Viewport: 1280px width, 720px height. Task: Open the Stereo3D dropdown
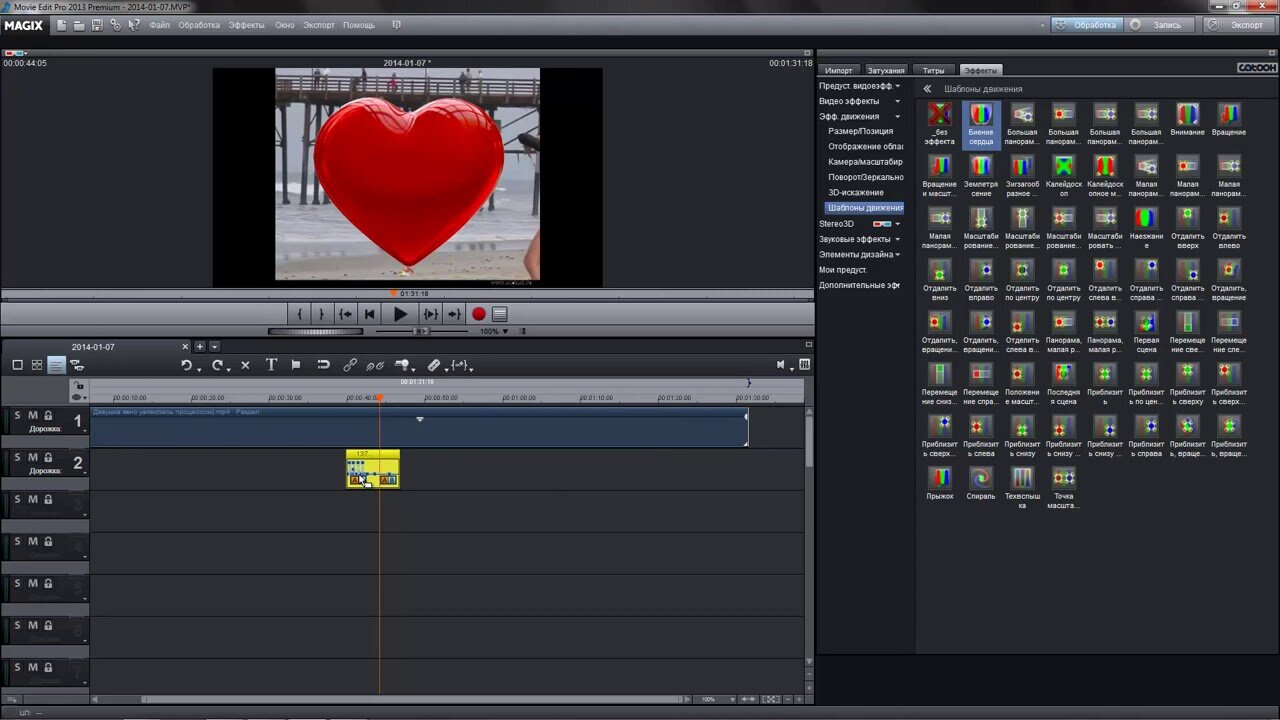pos(860,224)
